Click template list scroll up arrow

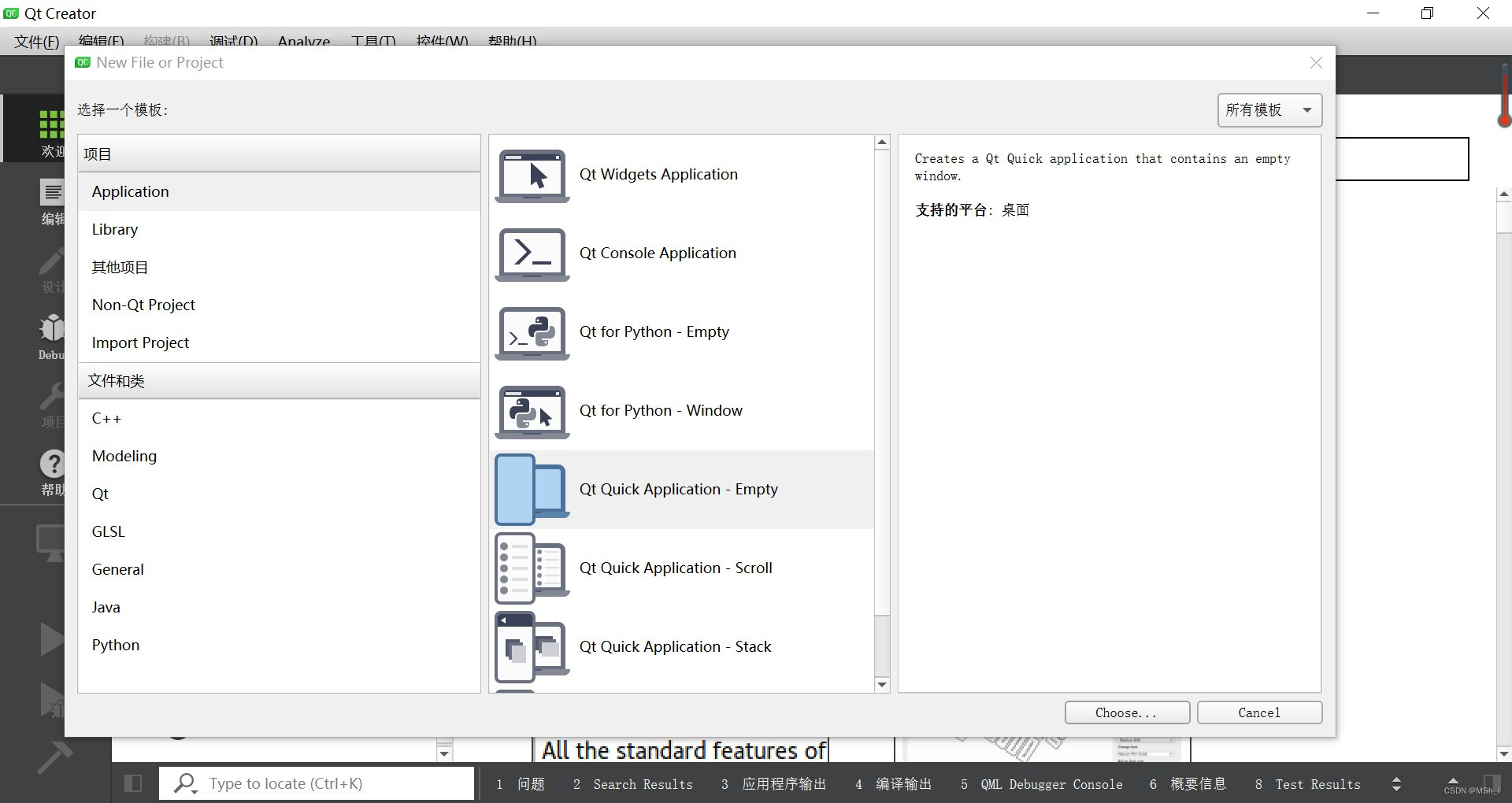(x=882, y=142)
